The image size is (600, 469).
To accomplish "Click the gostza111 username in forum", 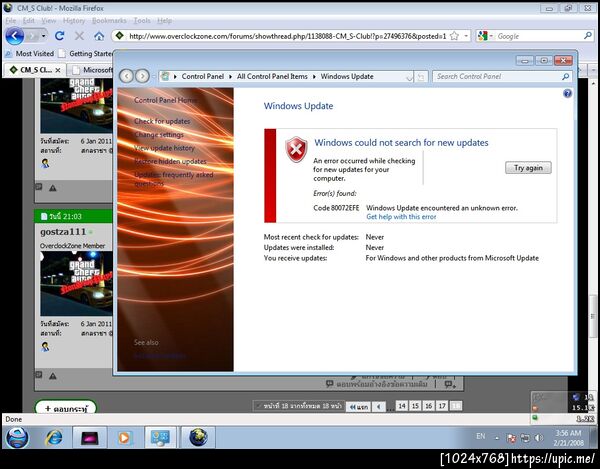I will click(x=63, y=232).
